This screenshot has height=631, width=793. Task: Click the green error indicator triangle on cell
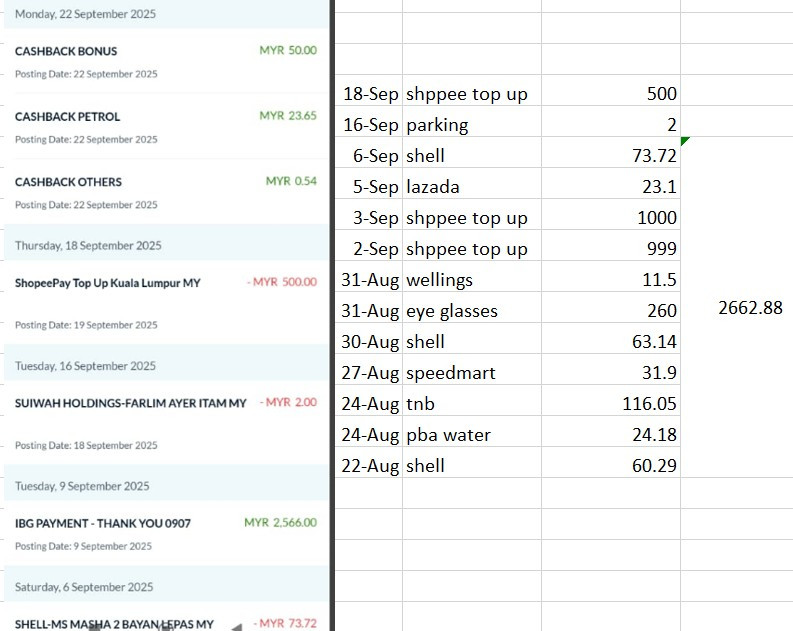tap(685, 141)
